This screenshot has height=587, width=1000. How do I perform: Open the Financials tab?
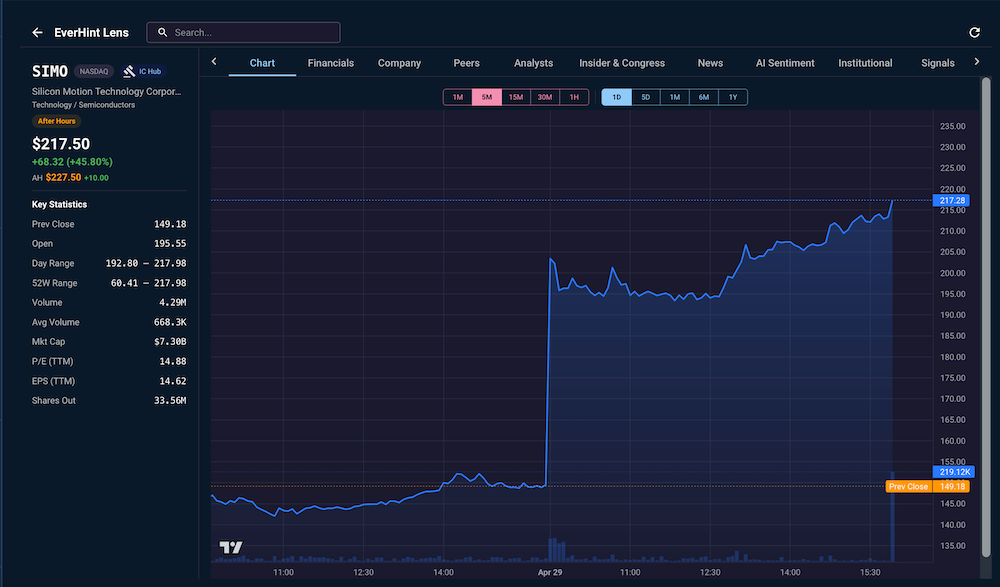(x=330, y=63)
